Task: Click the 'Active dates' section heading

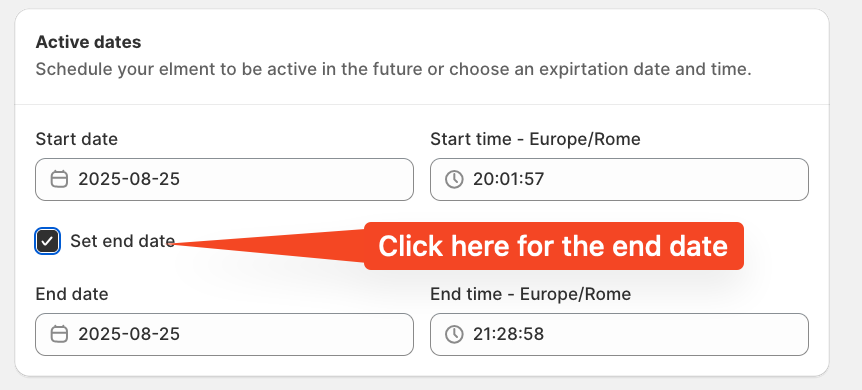Action: pyautogui.click(x=89, y=42)
